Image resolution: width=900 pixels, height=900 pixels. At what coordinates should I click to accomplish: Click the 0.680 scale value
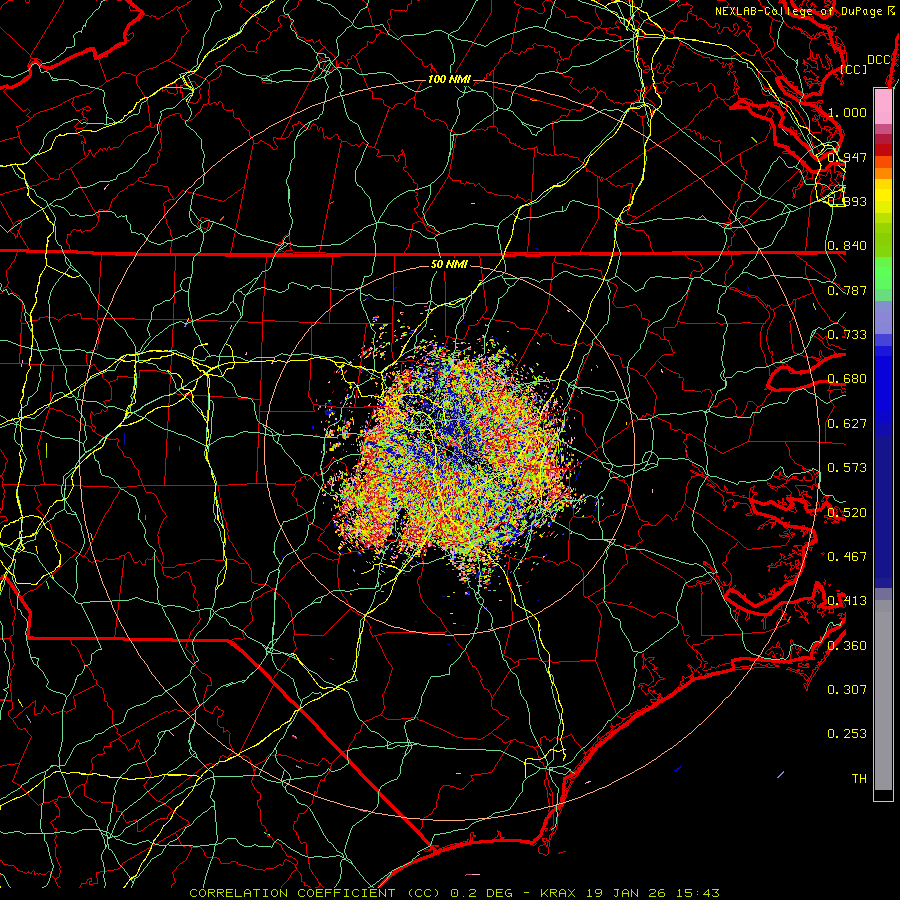point(847,379)
